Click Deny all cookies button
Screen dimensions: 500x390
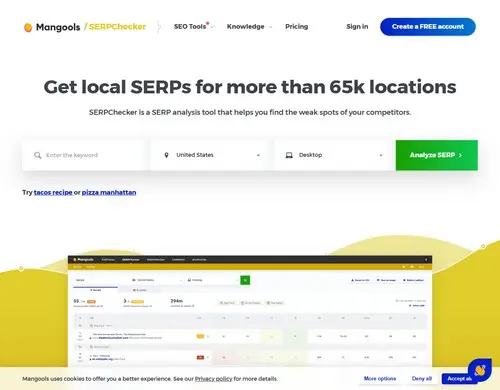point(422,379)
